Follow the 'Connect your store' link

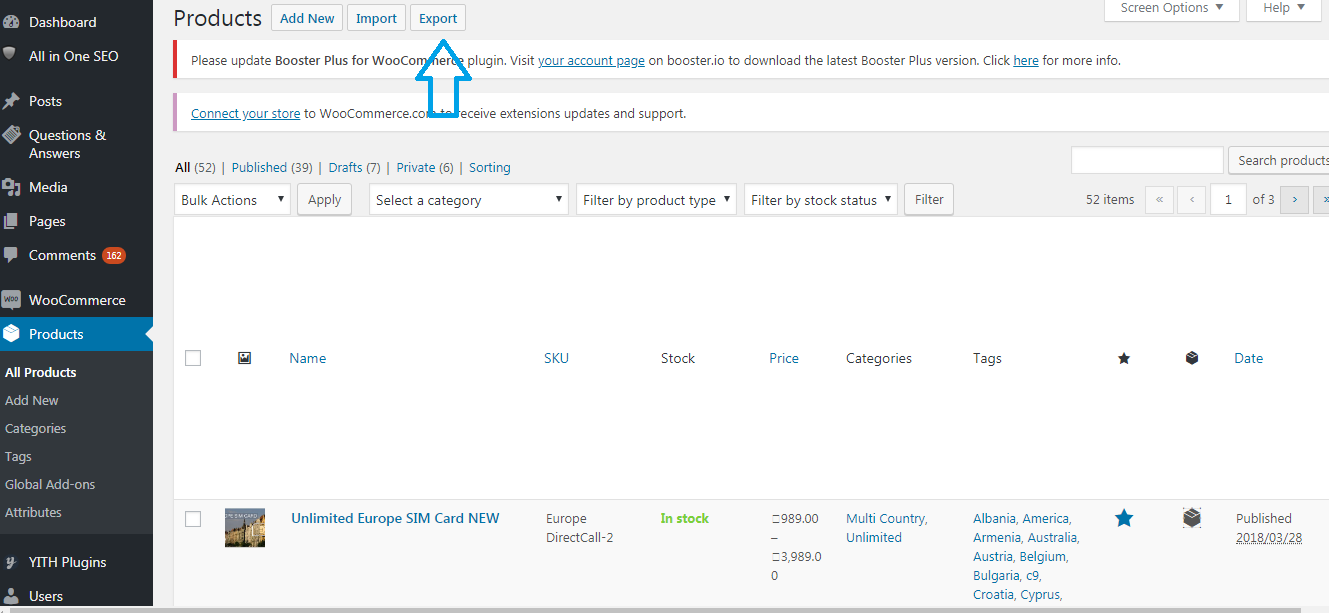click(x=246, y=113)
